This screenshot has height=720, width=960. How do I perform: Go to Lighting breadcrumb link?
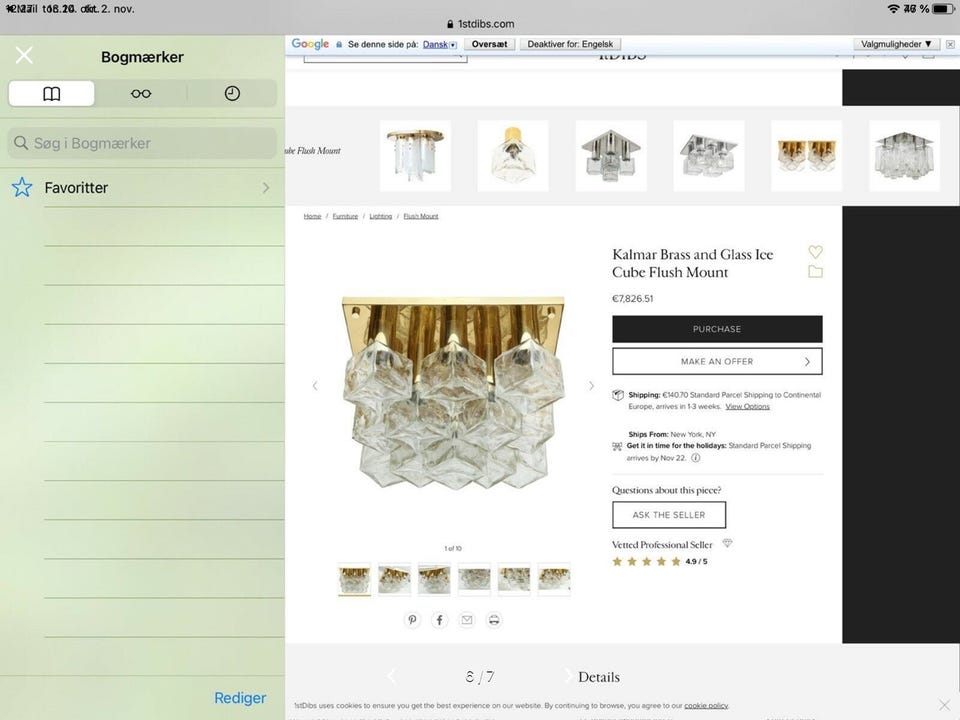point(381,216)
